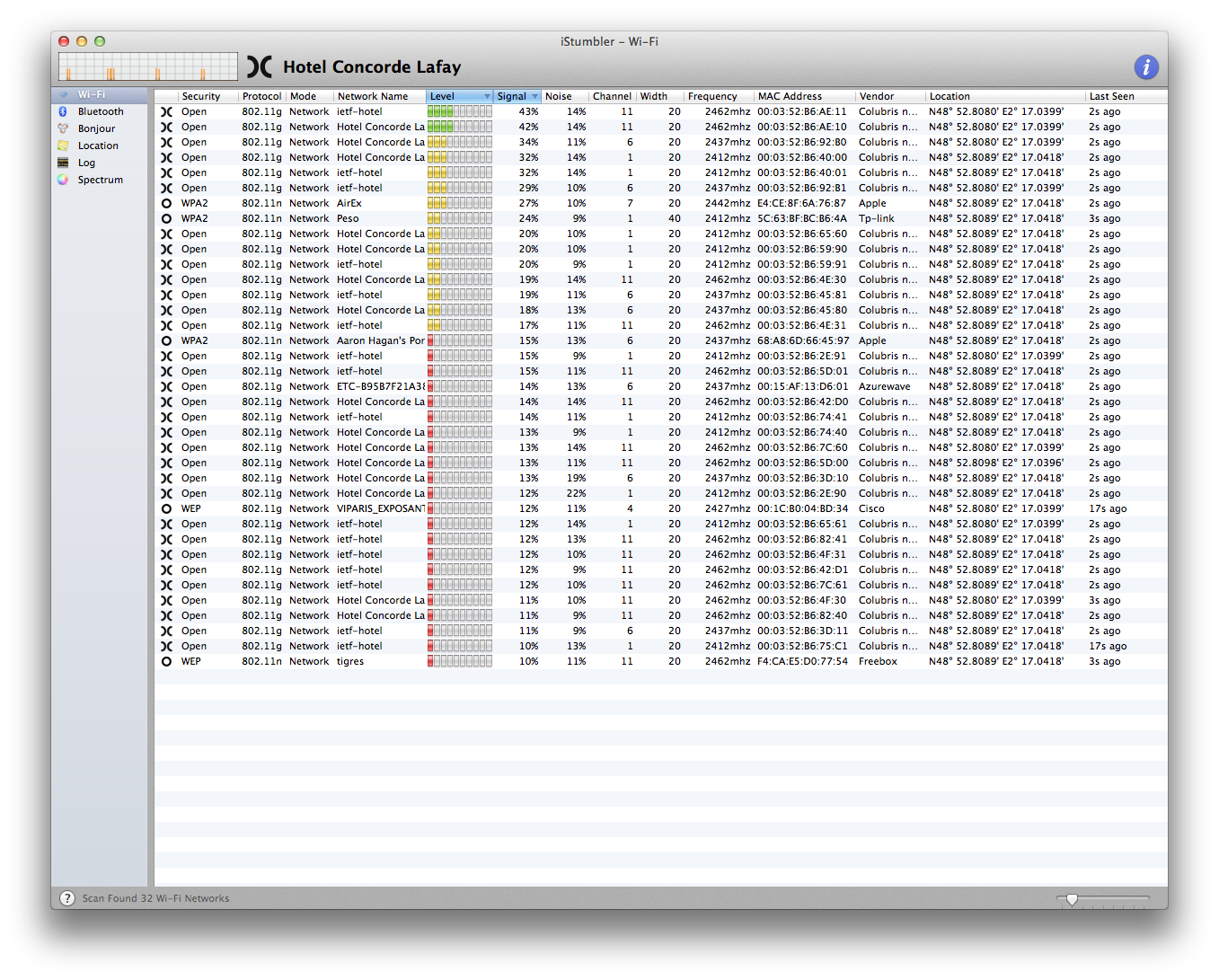This screenshot has width=1219, height=980.
Task: Click the 17s ago cell in VIPARIS_EXPOSANT row
Action: (1108, 508)
